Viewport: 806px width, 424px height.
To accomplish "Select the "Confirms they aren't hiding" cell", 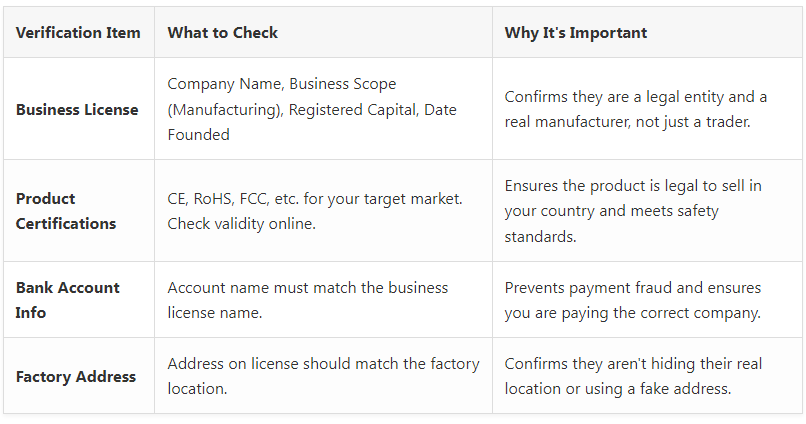I will point(630,376).
